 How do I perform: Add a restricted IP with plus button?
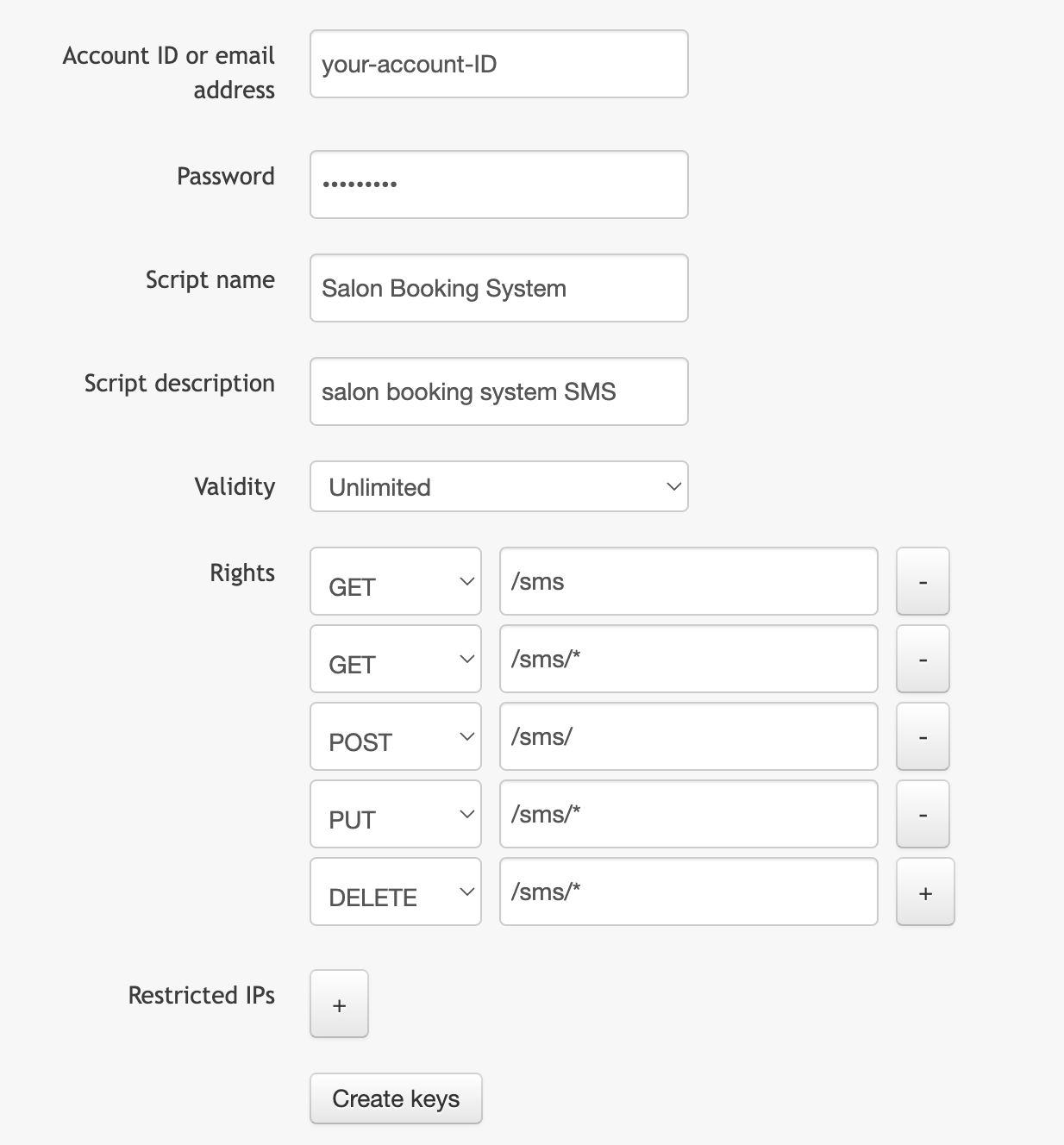pyautogui.click(x=339, y=1004)
